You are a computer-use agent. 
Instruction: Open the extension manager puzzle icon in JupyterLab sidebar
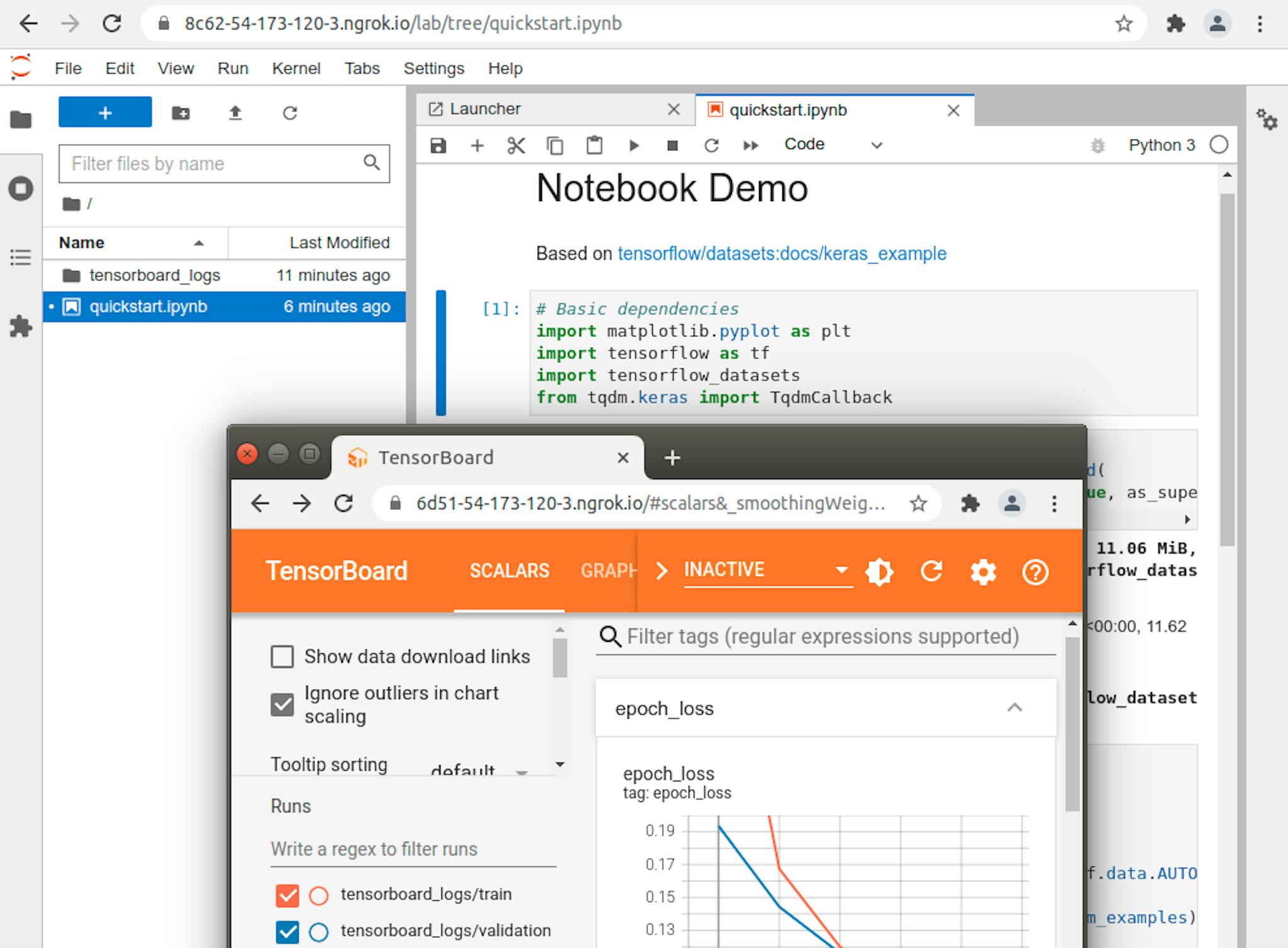(x=21, y=326)
